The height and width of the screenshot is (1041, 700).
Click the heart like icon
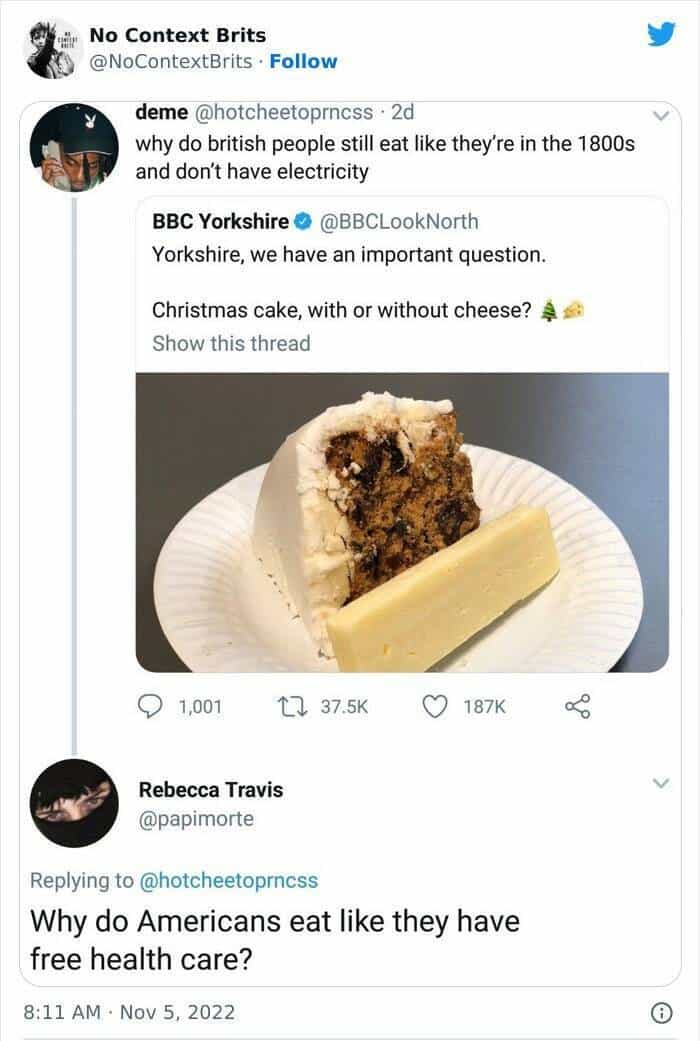click(x=434, y=707)
